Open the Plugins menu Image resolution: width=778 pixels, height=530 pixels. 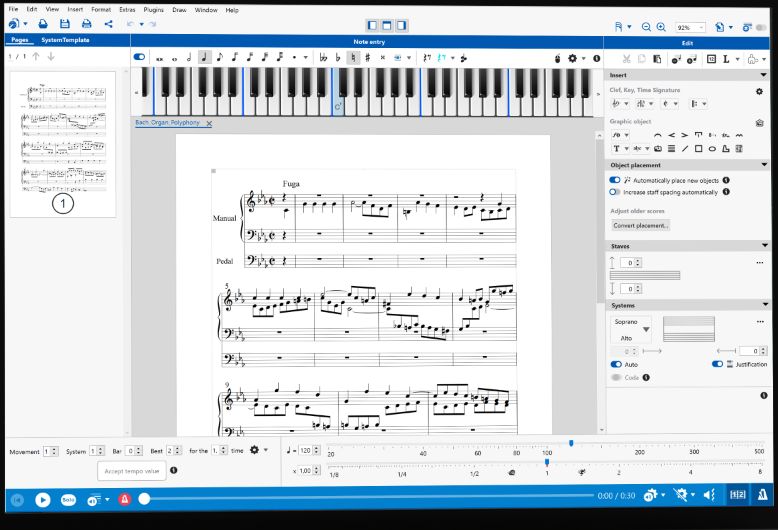point(153,10)
